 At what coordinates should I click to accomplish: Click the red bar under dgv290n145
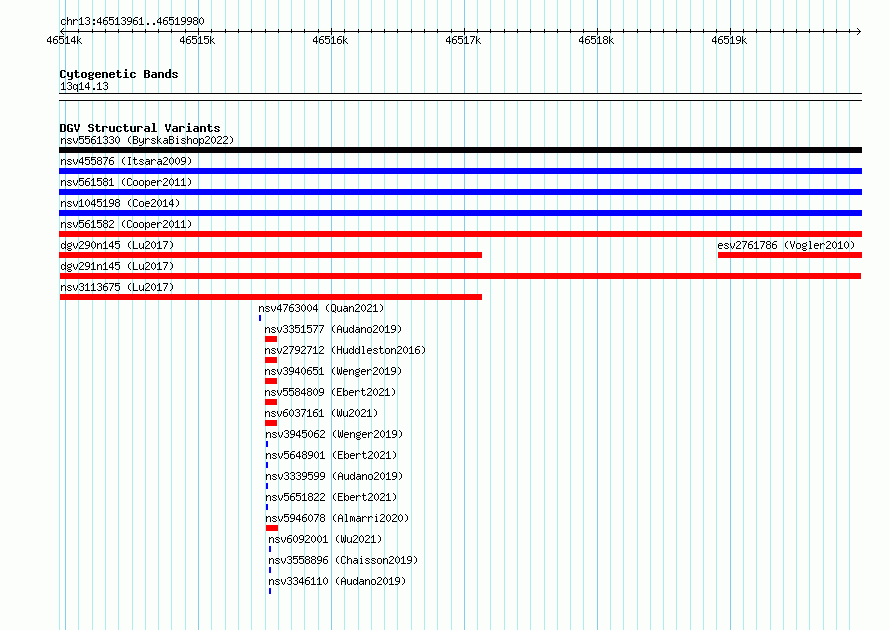[271, 255]
